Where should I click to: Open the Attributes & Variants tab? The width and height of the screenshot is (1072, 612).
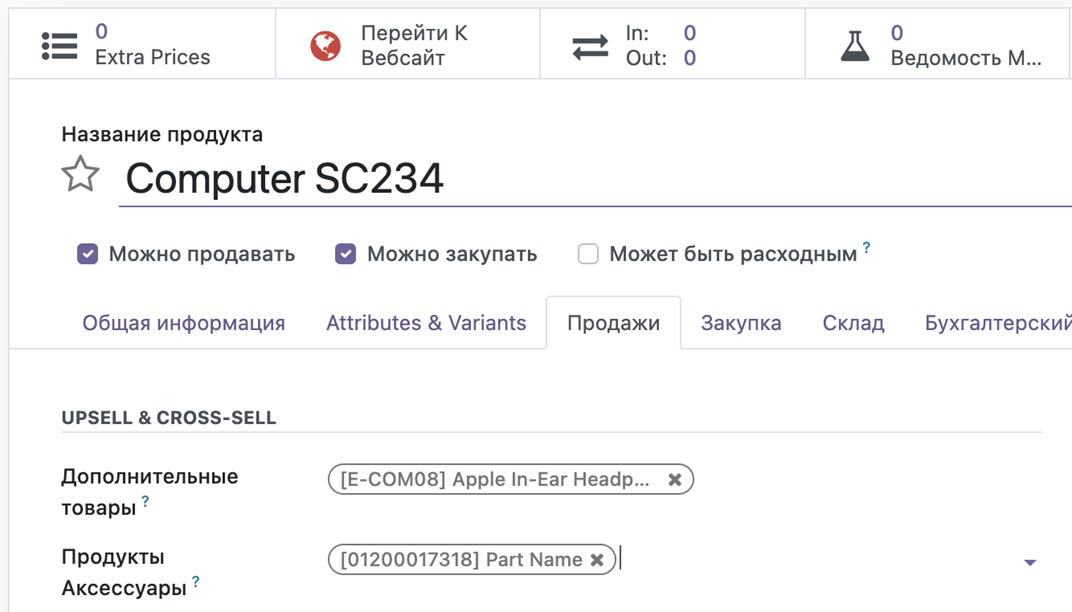[426, 323]
